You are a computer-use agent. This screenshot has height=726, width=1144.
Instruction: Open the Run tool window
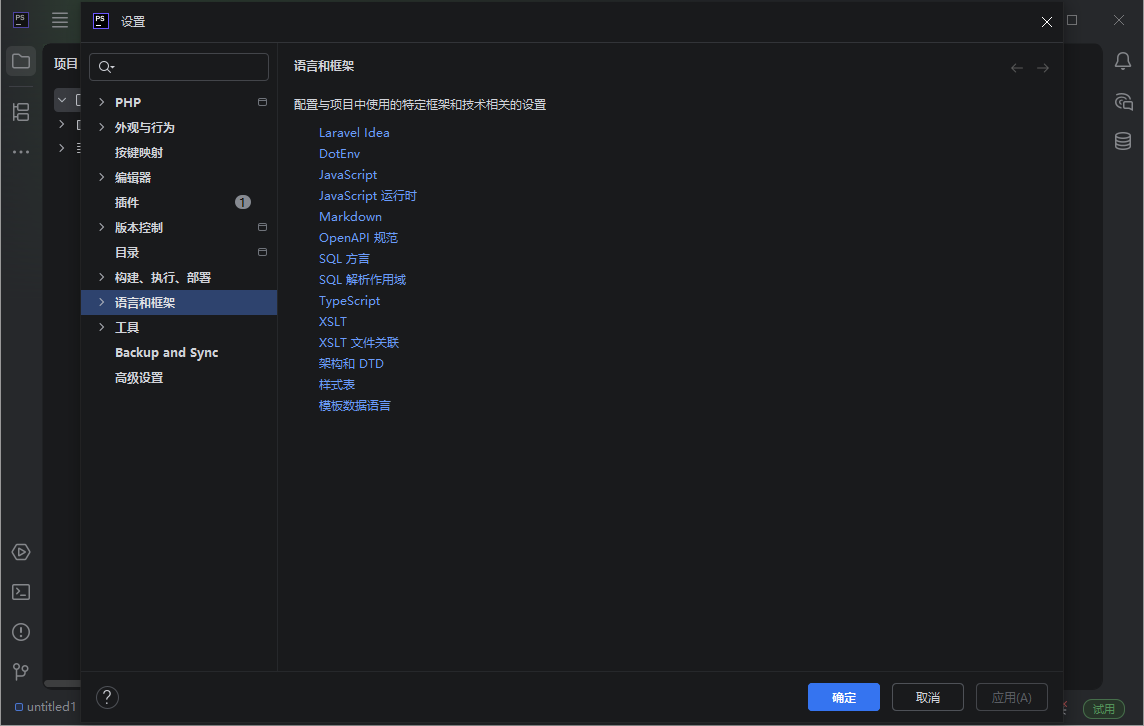21,551
